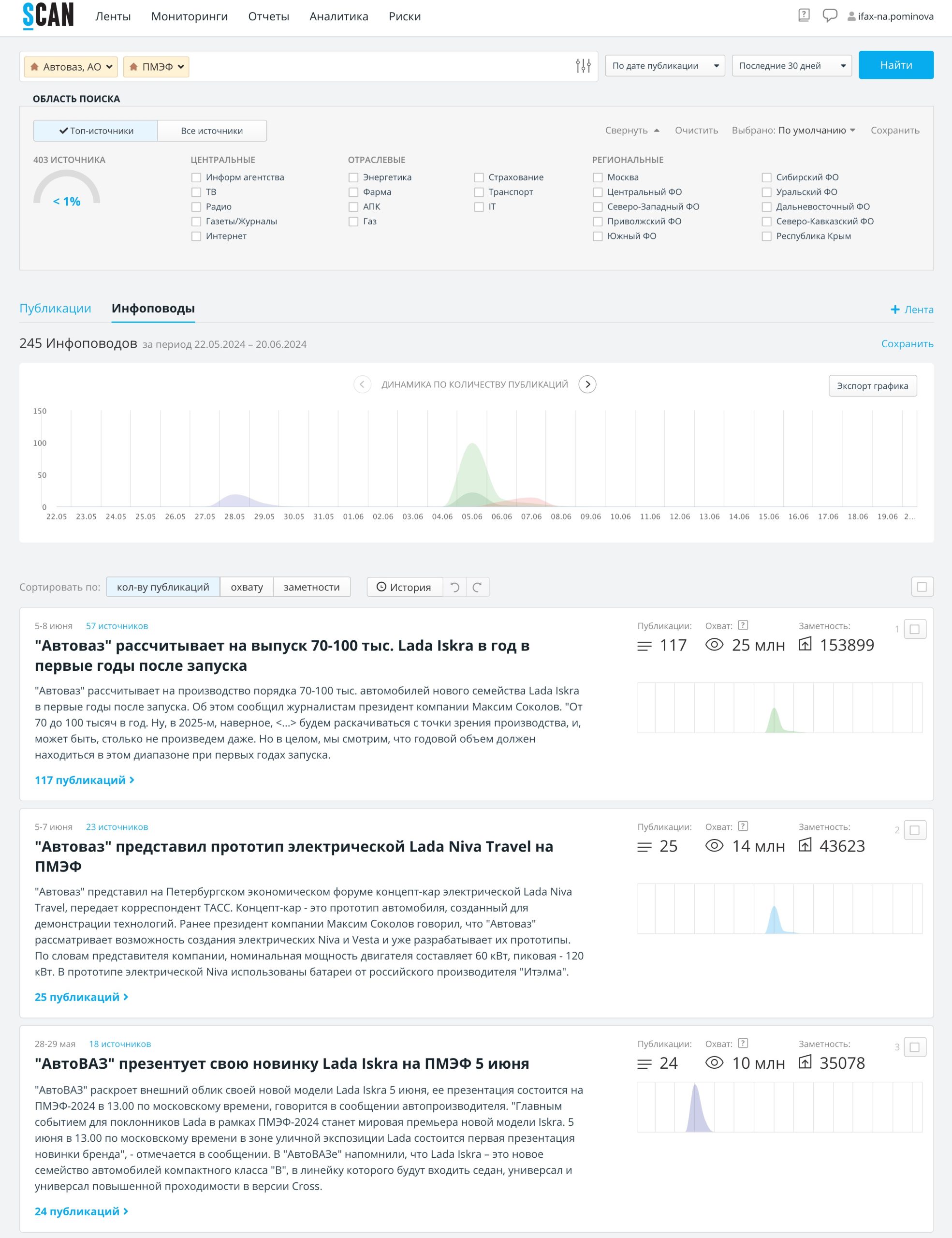Expand the 117 публикаций link
The height and width of the screenshot is (1238, 952).
(x=85, y=780)
